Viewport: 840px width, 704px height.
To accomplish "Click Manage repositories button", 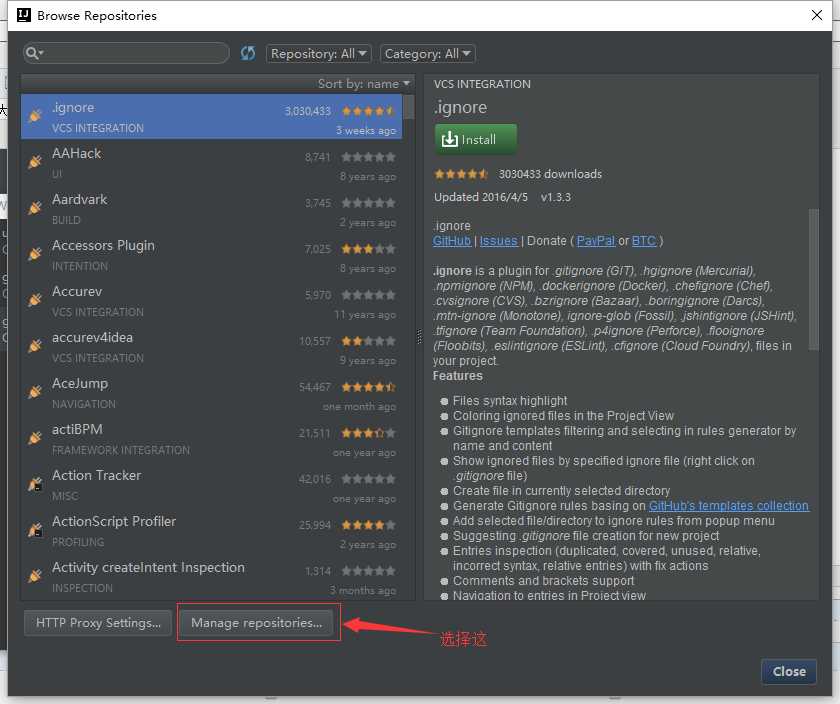I will 256,623.
